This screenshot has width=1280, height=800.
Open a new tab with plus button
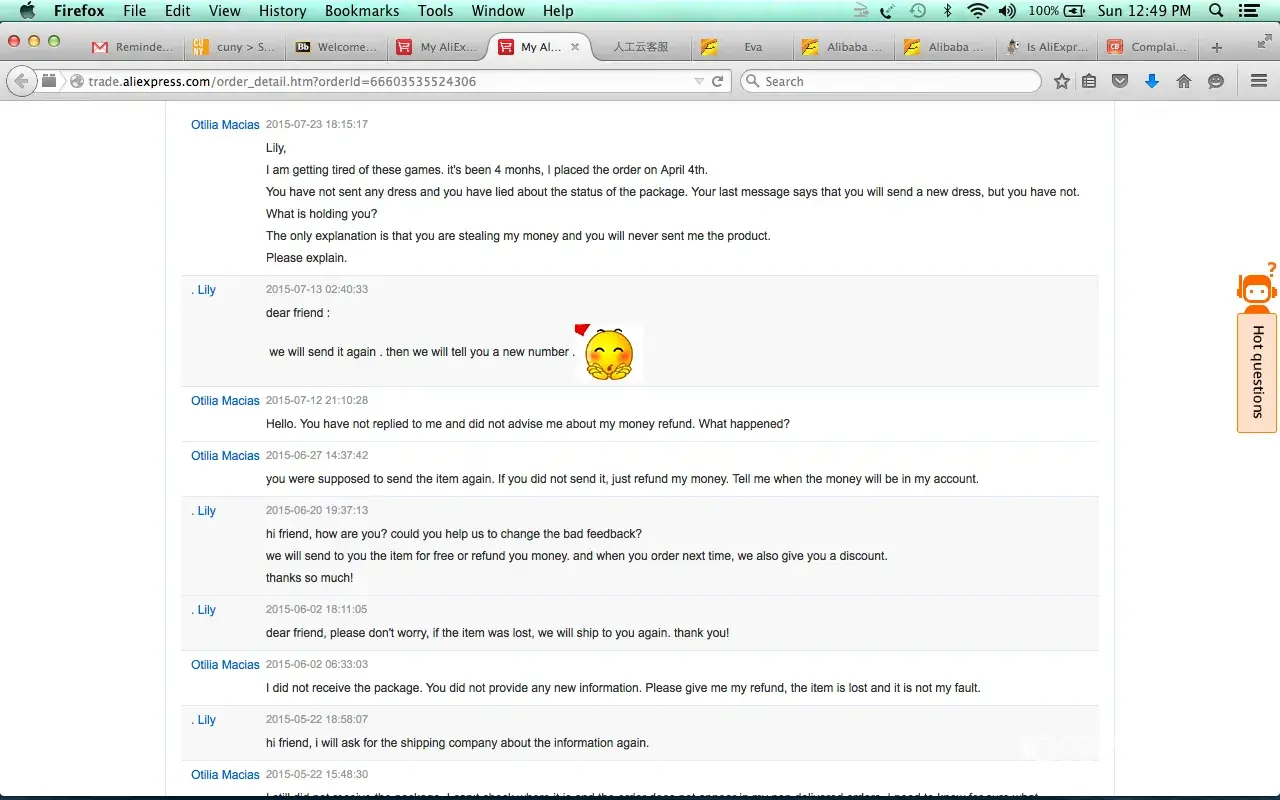pyautogui.click(x=1216, y=47)
